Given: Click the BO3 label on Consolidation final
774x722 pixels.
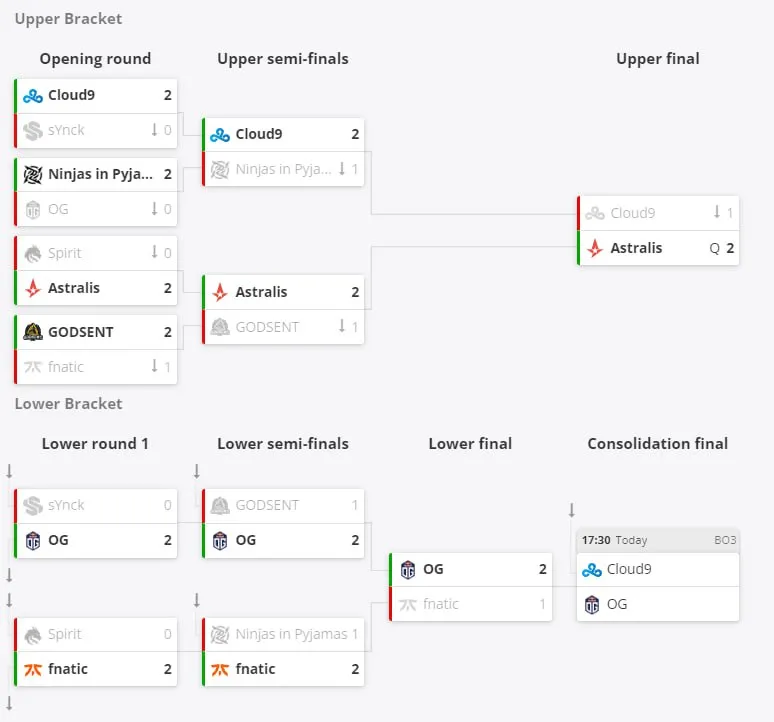Looking at the screenshot, I should (x=725, y=540).
